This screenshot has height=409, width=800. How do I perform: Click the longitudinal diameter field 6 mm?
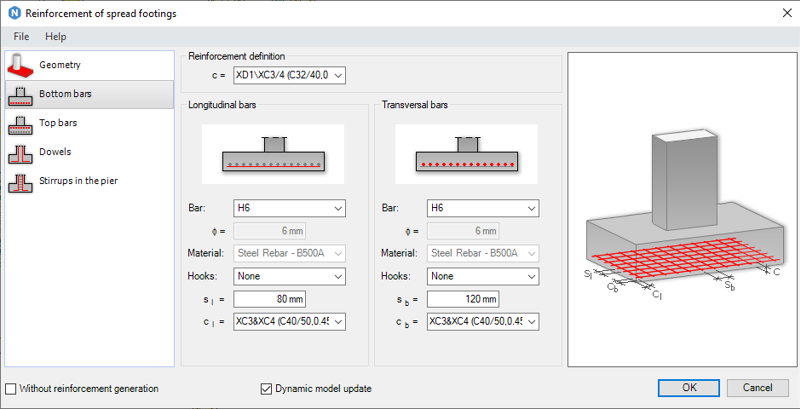[x=269, y=231]
